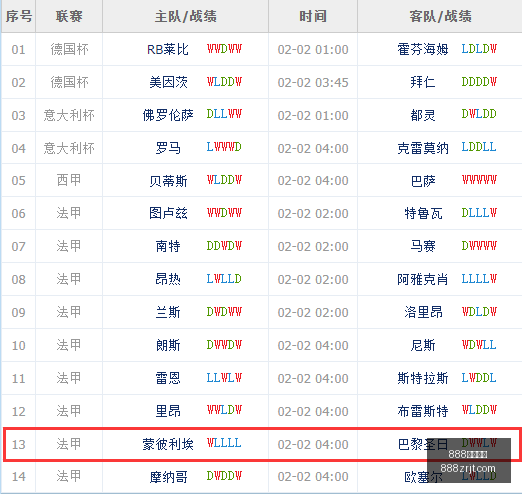522x494 pixels.
Task: Click the 南特 home team
Action: 168,246
